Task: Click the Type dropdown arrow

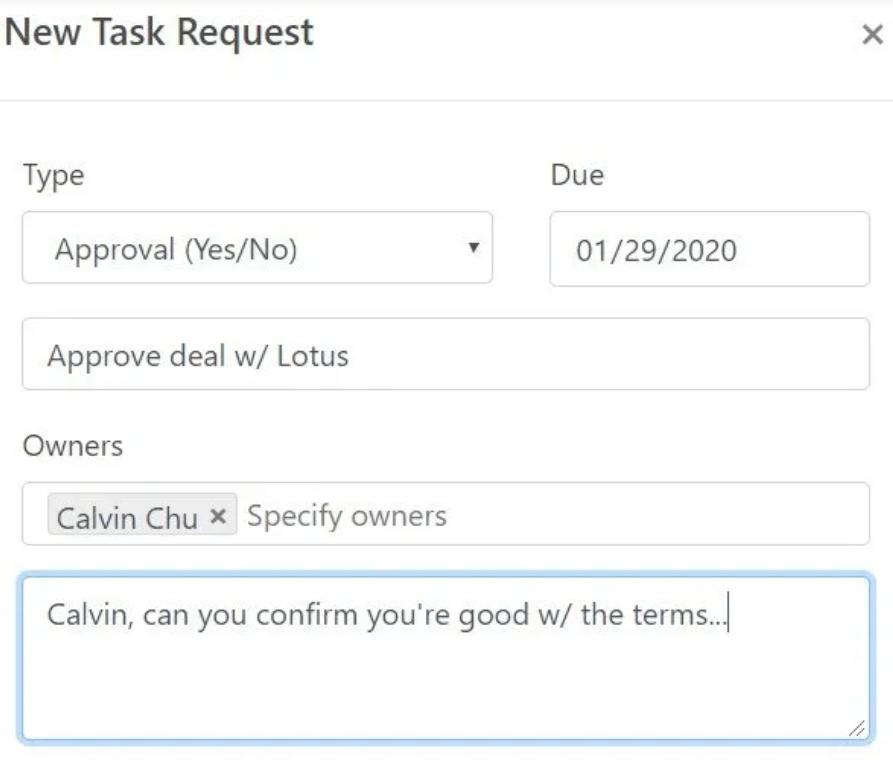Action: 474,247
